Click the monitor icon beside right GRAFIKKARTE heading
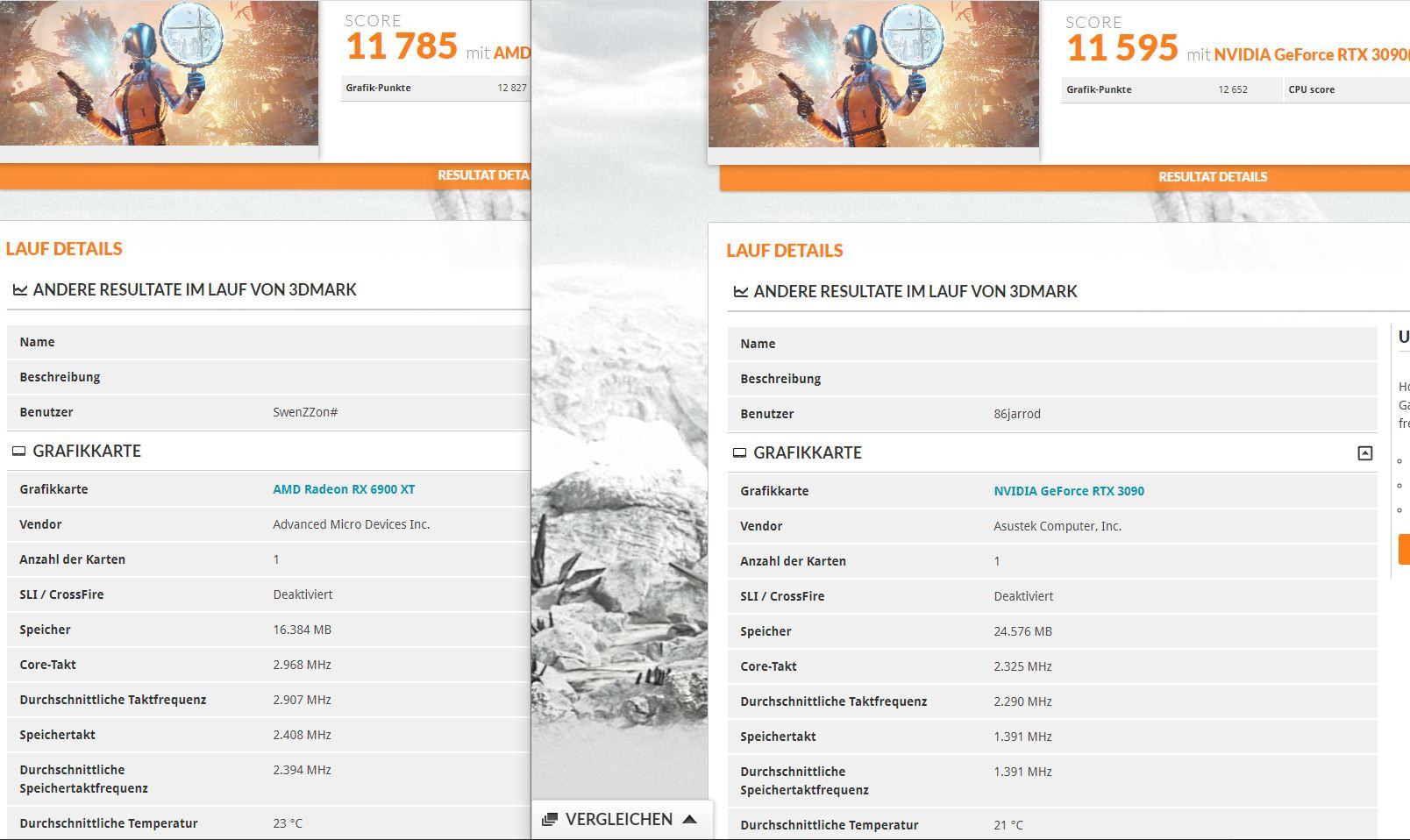 (739, 453)
